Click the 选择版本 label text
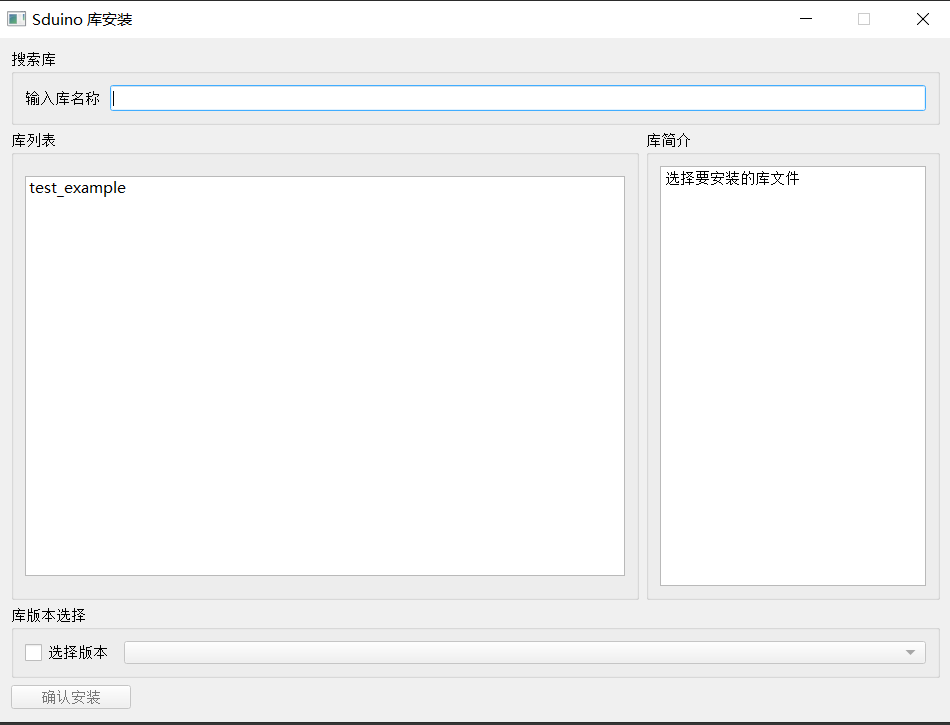Viewport: 950px width, 725px height. point(78,652)
